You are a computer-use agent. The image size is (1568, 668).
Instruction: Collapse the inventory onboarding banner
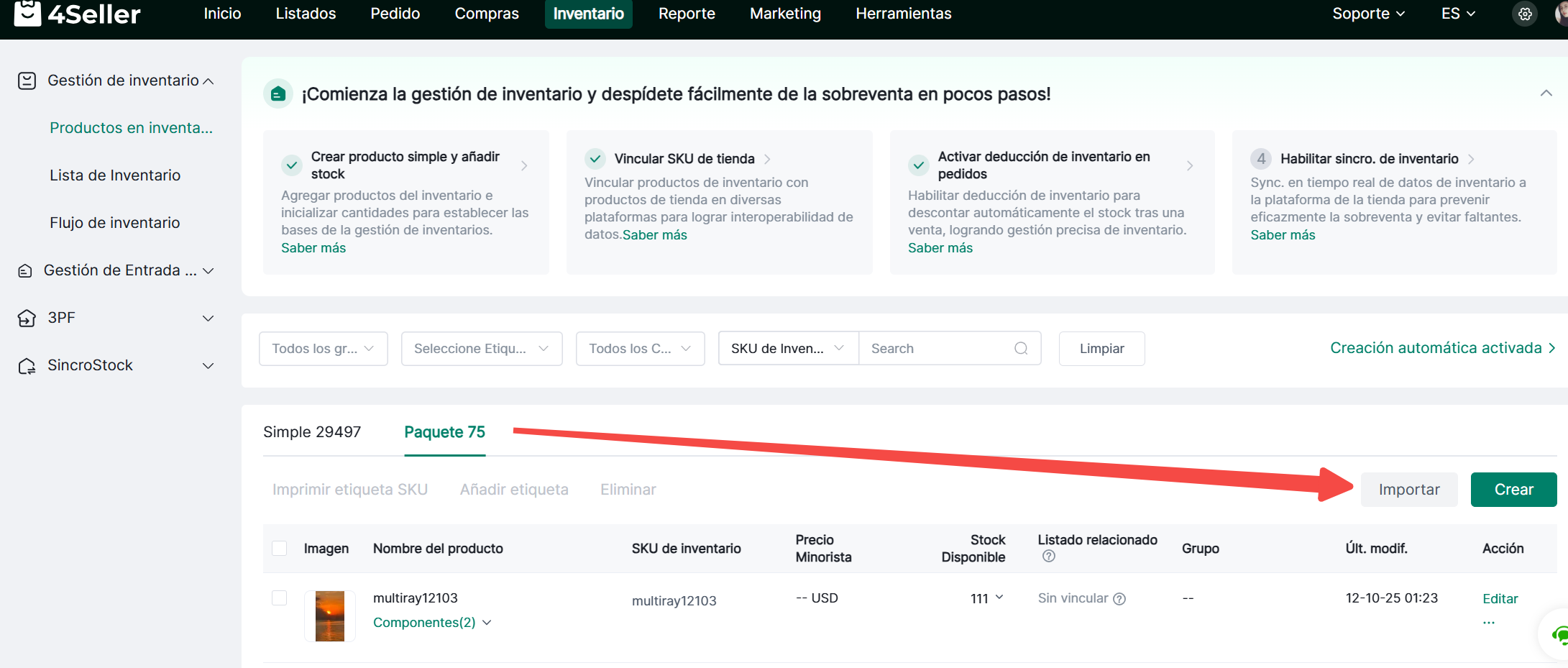pos(1546,93)
